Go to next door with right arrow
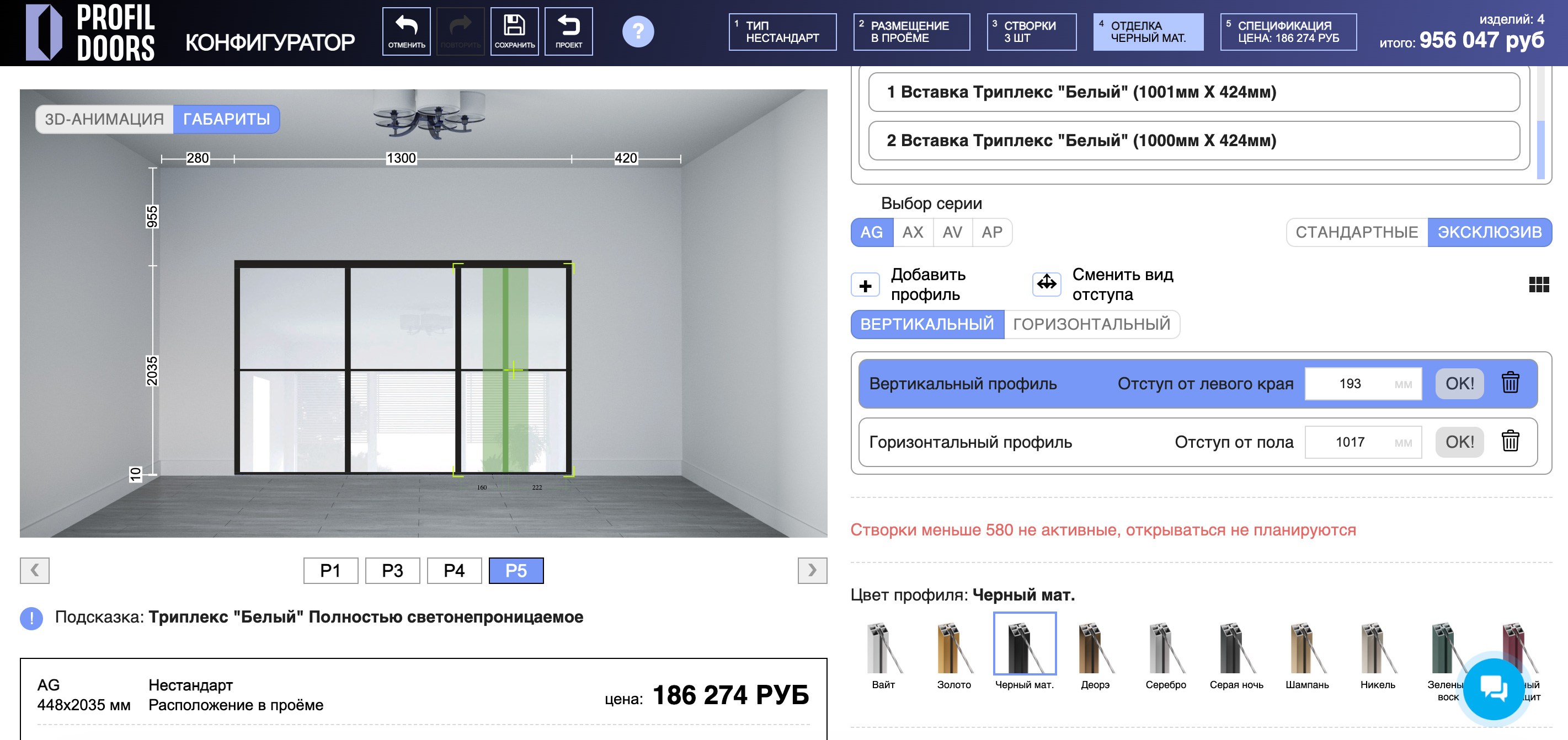The width and height of the screenshot is (1568, 740). [x=812, y=570]
